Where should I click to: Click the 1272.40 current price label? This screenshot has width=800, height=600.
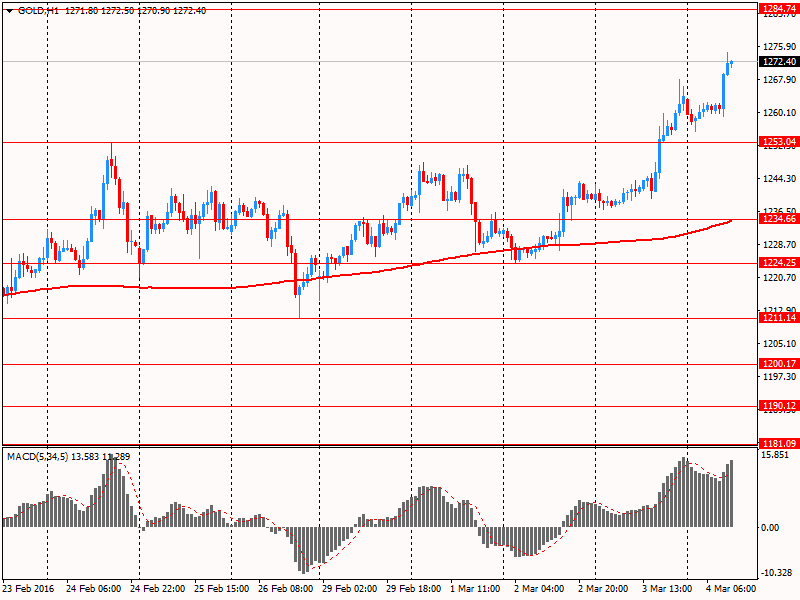coord(777,62)
